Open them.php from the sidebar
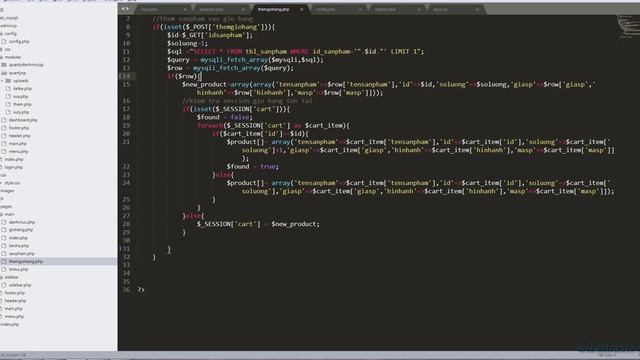Viewport: 640px width, 360px height. (22, 104)
